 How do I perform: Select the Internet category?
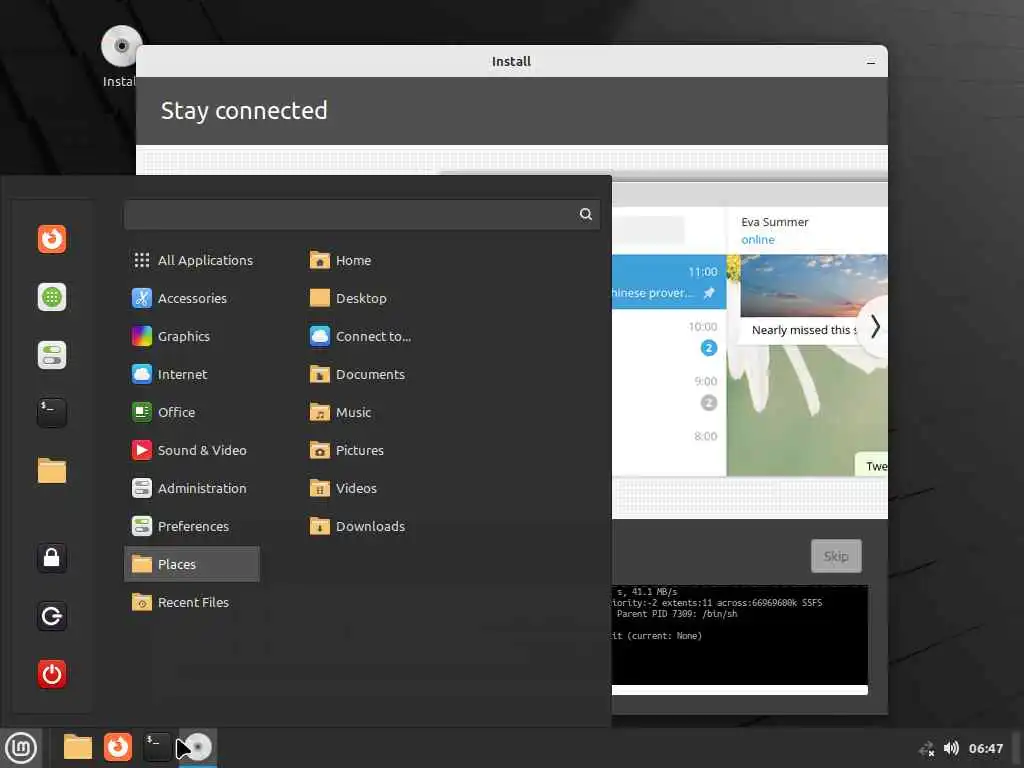click(x=192, y=374)
